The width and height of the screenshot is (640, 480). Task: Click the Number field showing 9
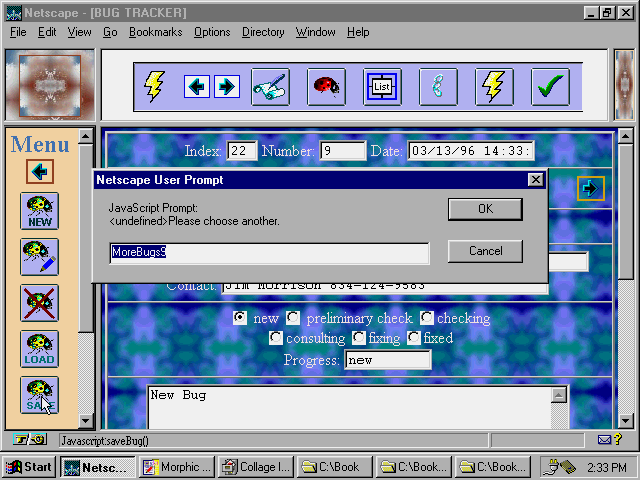pyautogui.click(x=342, y=151)
